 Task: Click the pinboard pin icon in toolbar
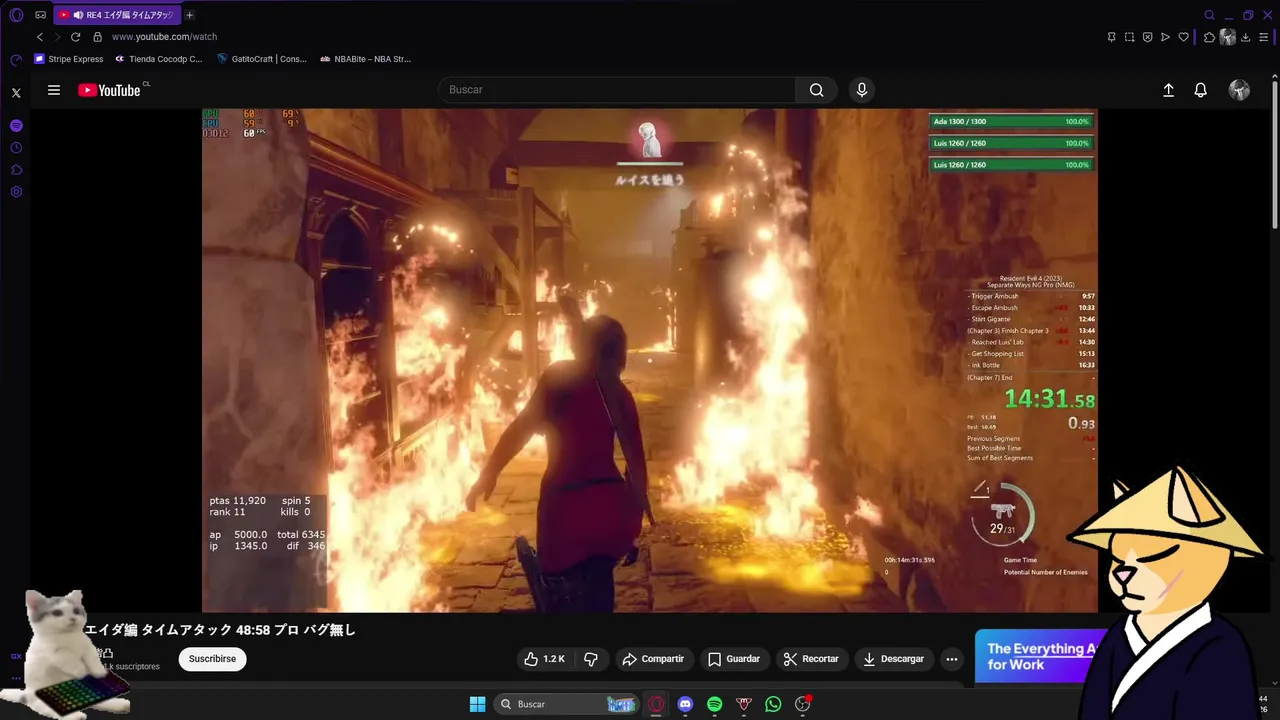1111,37
